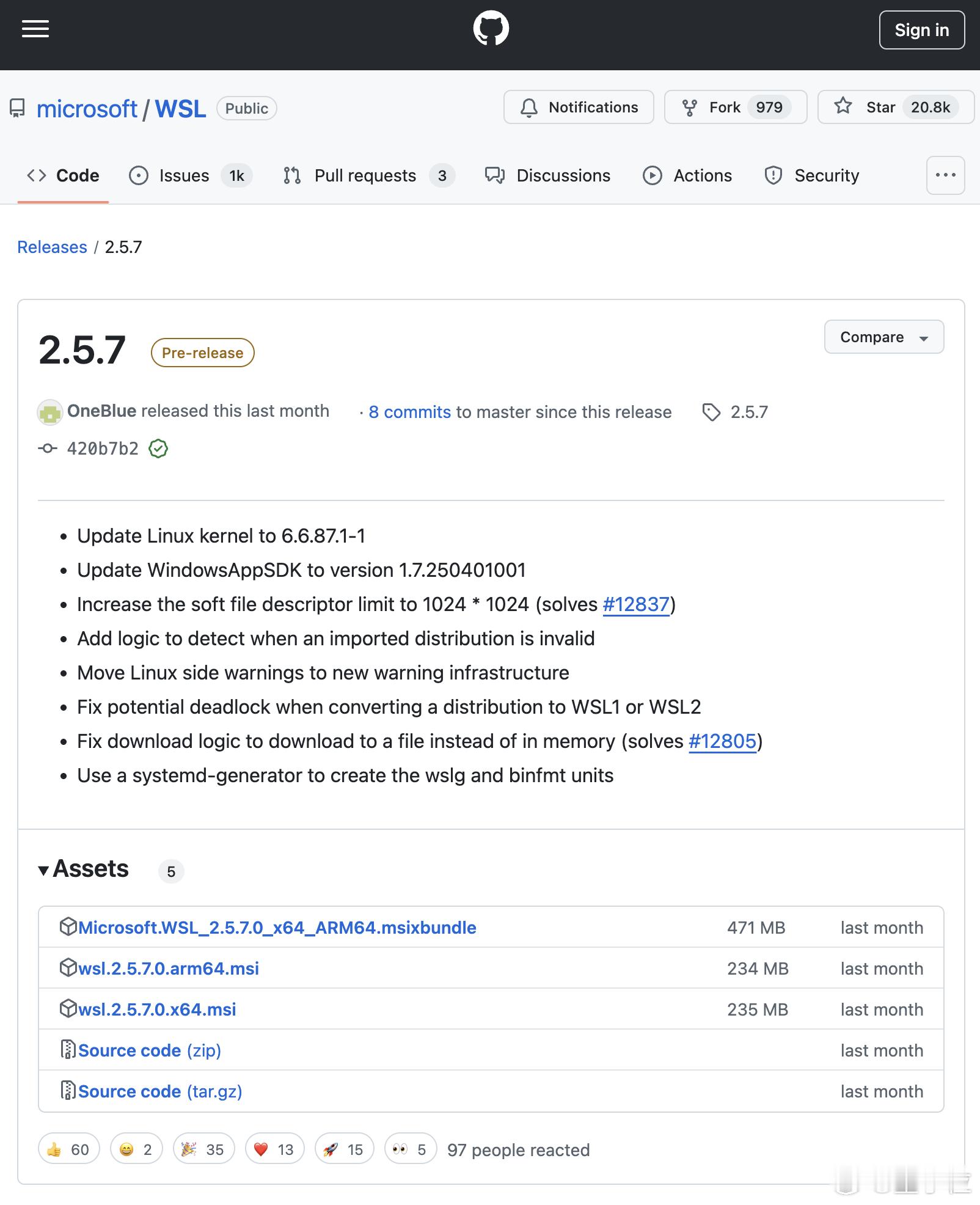This screenshot has height=1205, width=980.
Task: Click archive icon beside Source code (tar.gz)
Action: [68, 1090]
